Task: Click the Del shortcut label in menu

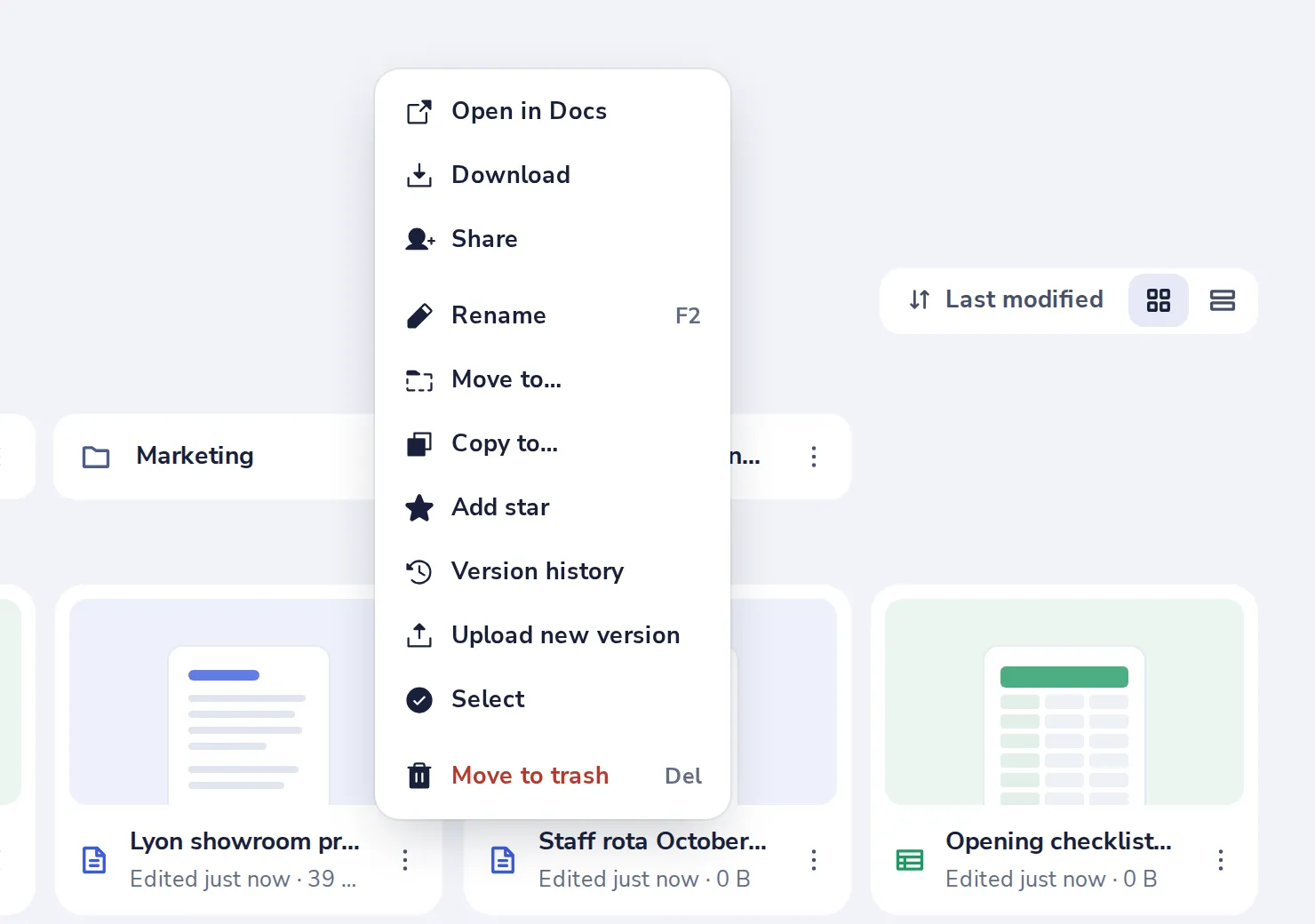Action: coord(683,777)
